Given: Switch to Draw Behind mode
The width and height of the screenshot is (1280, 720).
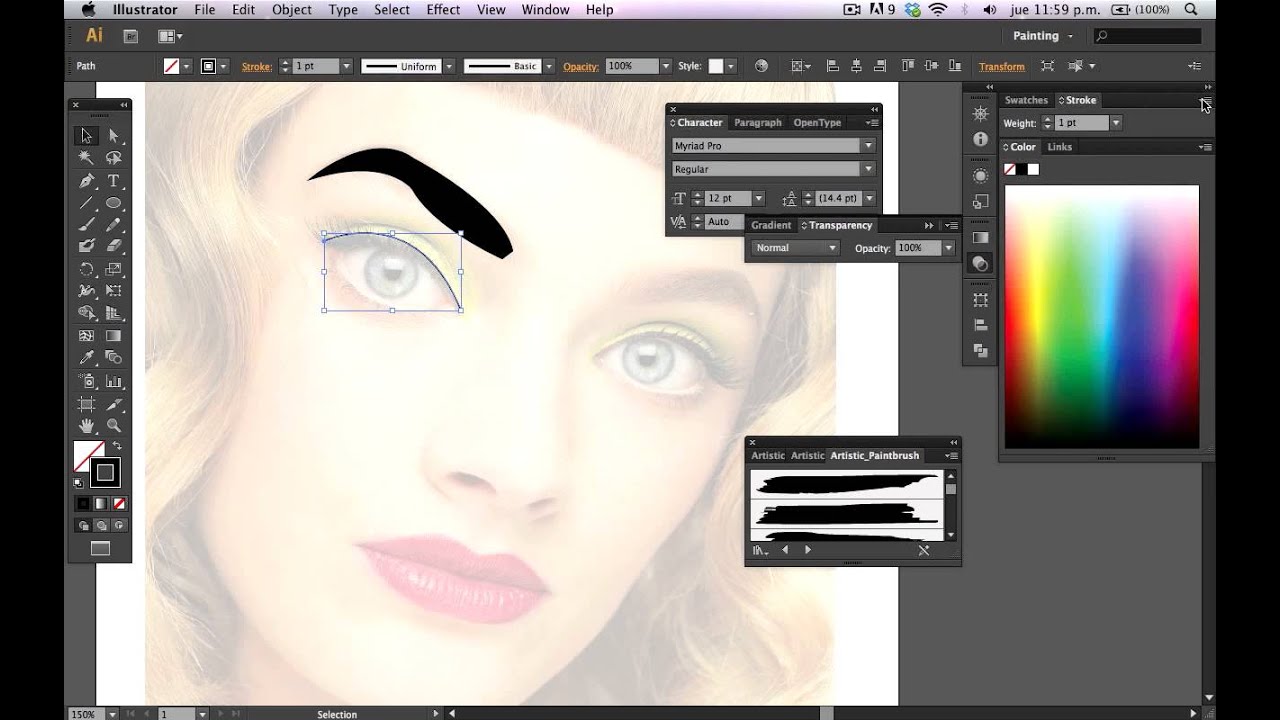Looking at the screenshot, I should (x=101, y=525).
